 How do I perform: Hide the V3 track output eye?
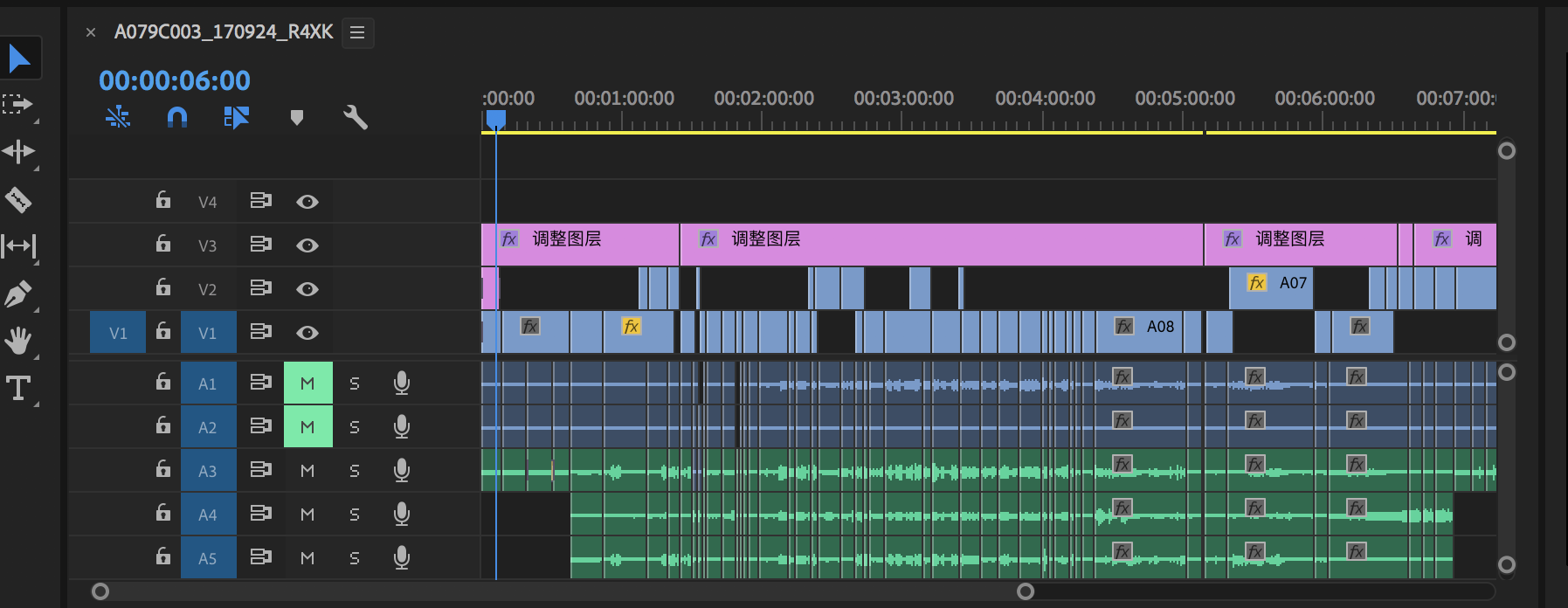tap(307, 245)
